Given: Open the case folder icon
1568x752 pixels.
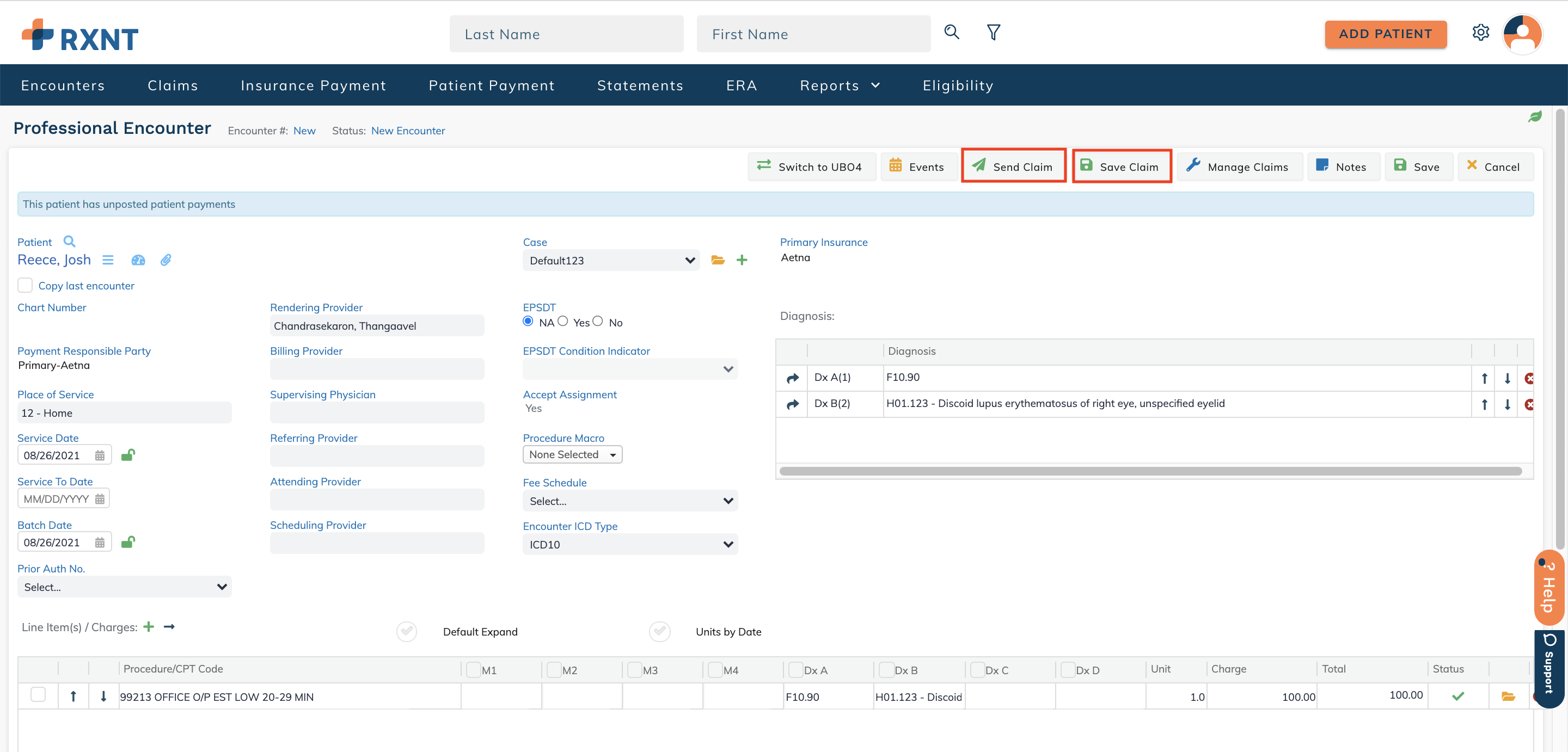Looking at the screenshot, I should click(718, 261).
